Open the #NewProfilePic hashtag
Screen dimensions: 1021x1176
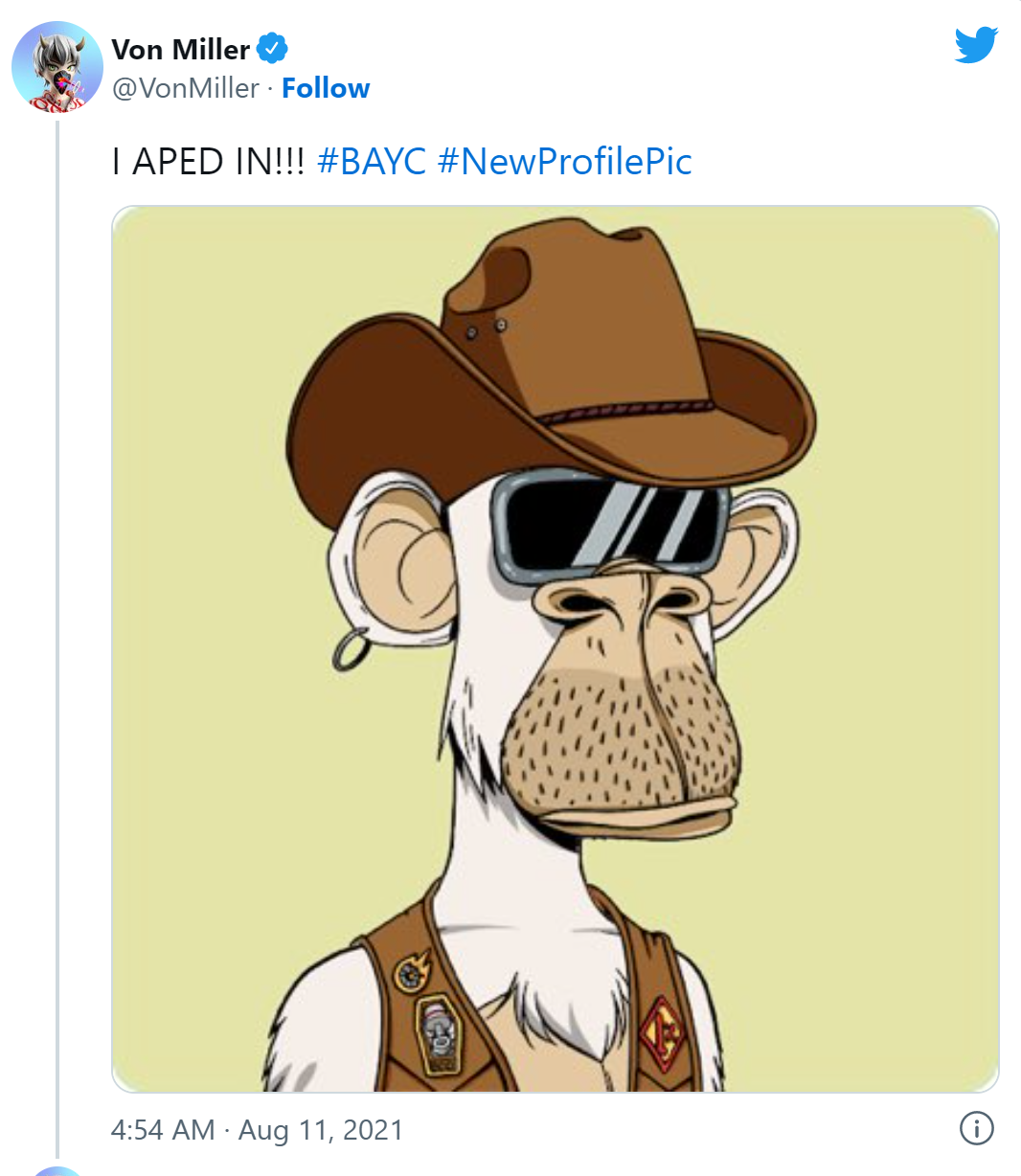(564, 162)
